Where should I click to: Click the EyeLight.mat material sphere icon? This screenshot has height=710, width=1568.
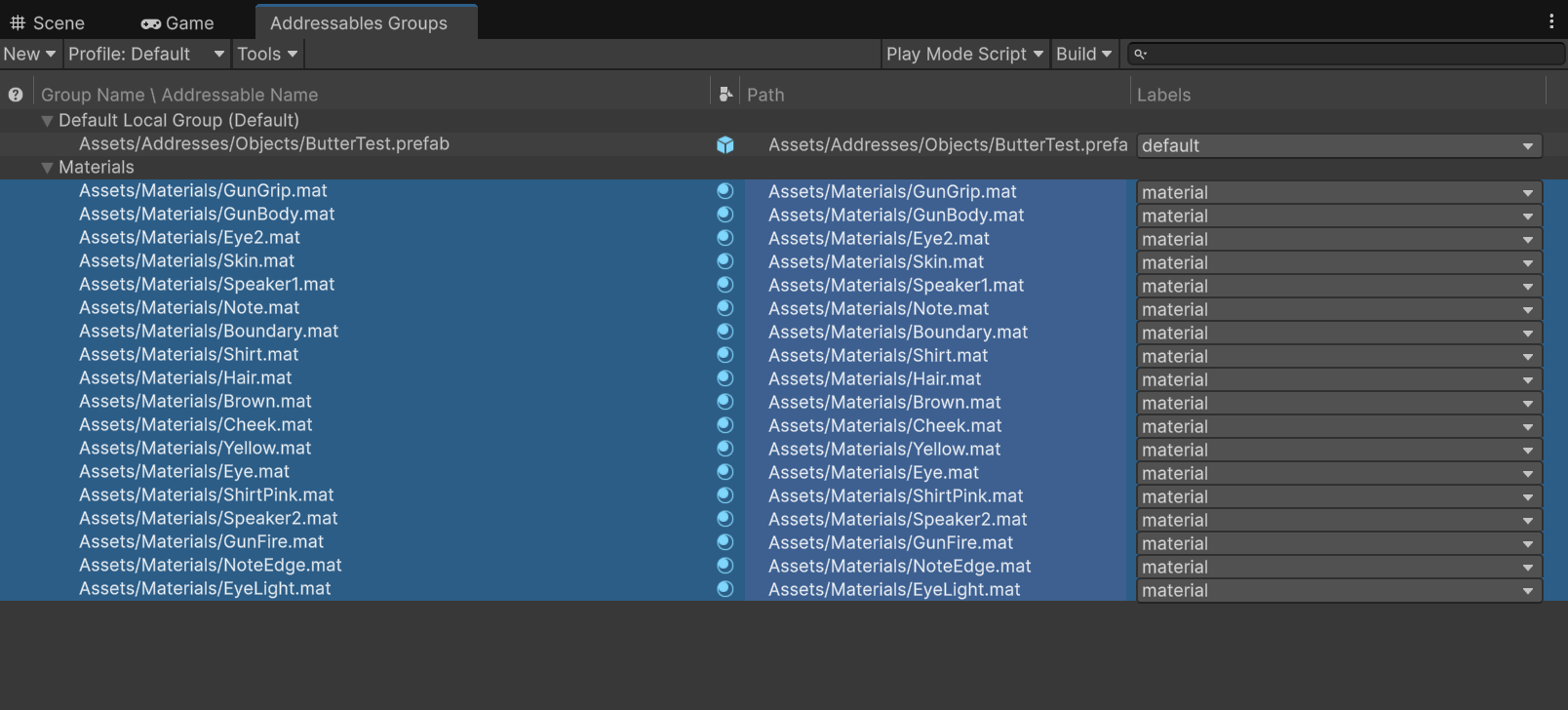point(725,589)
